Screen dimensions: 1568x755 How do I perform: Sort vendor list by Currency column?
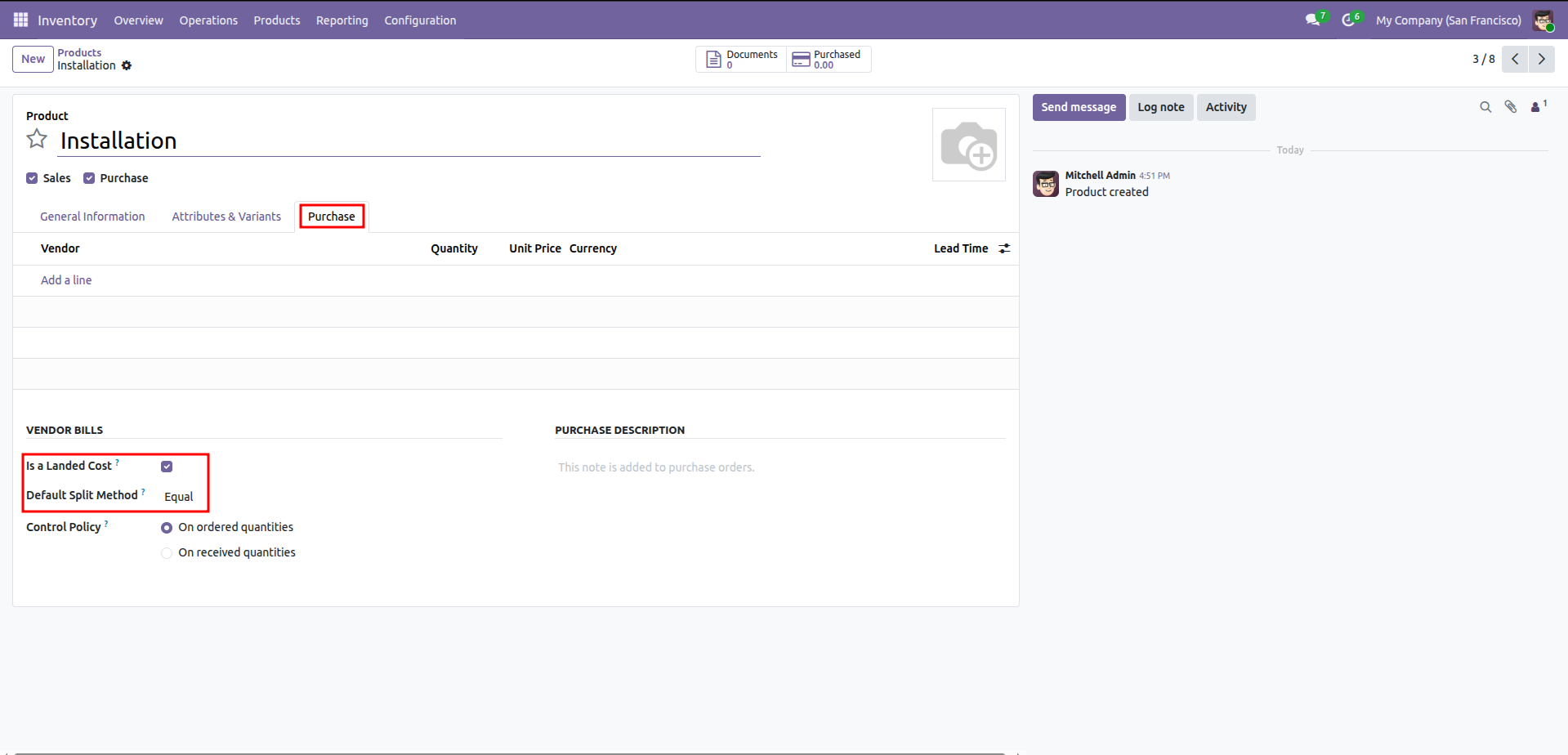click(593, 248)
